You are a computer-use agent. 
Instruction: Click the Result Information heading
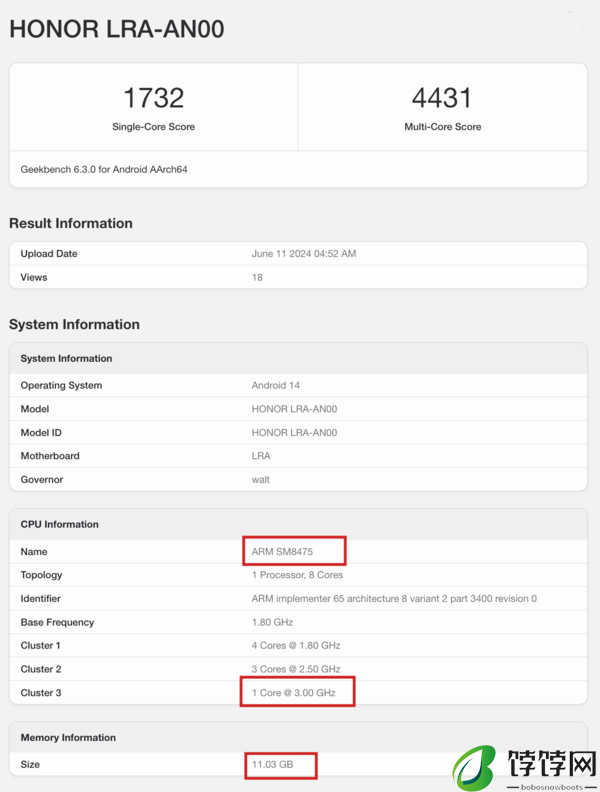[71, 223]
